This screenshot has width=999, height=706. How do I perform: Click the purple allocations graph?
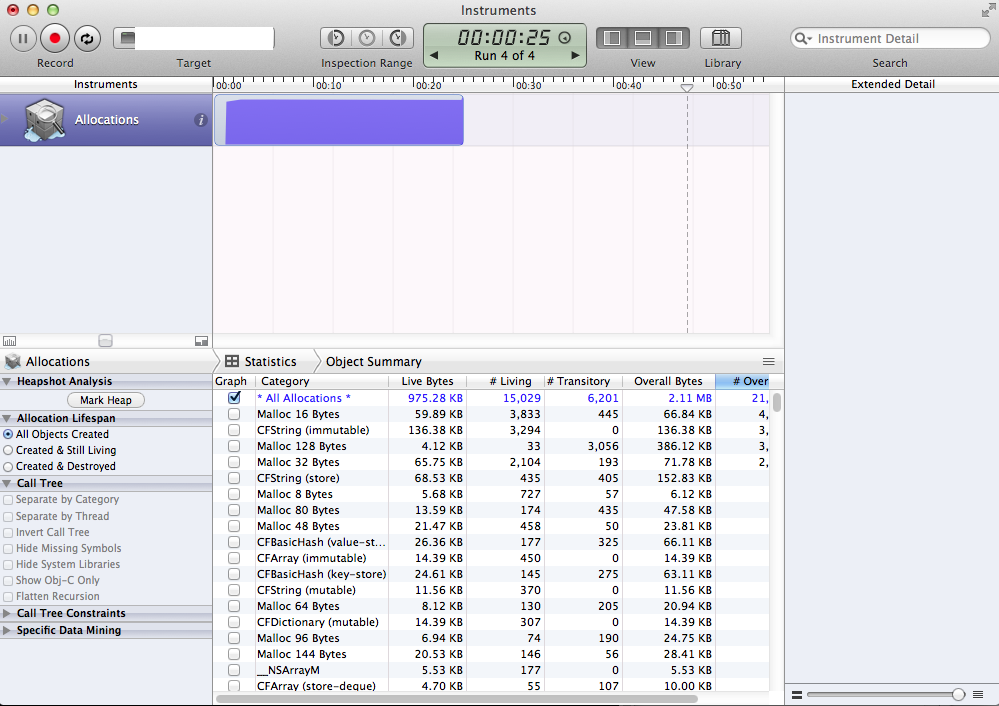point(344,121)
